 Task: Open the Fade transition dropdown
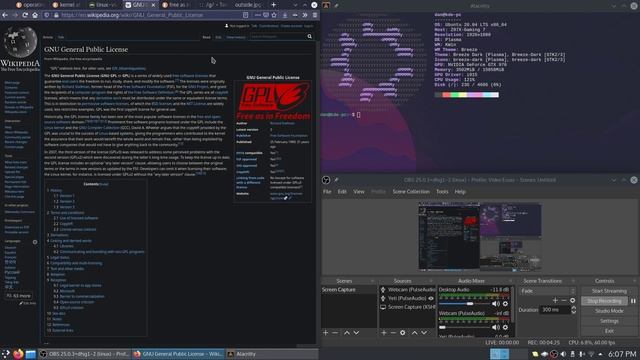(547, 291)
